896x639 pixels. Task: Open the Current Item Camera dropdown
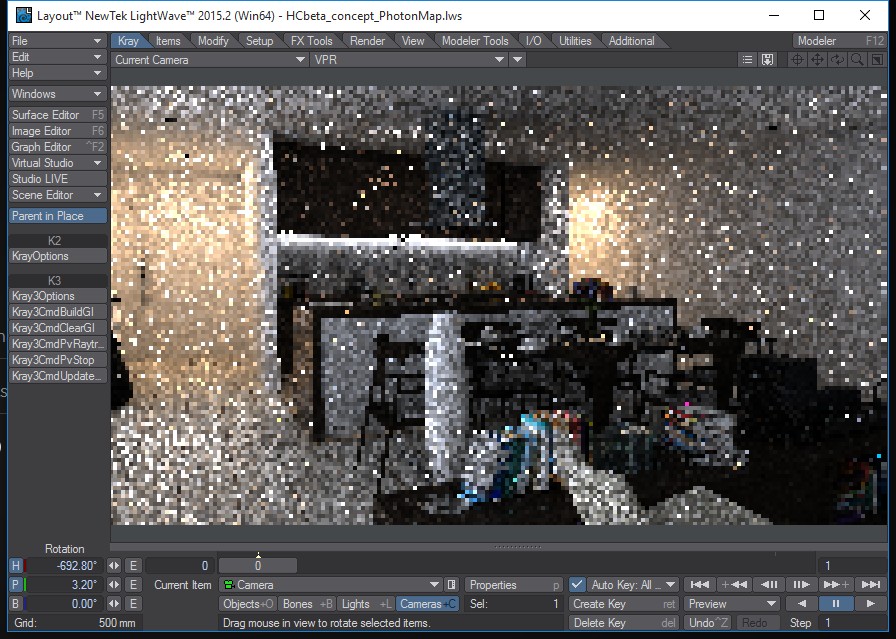click(330, 585)
